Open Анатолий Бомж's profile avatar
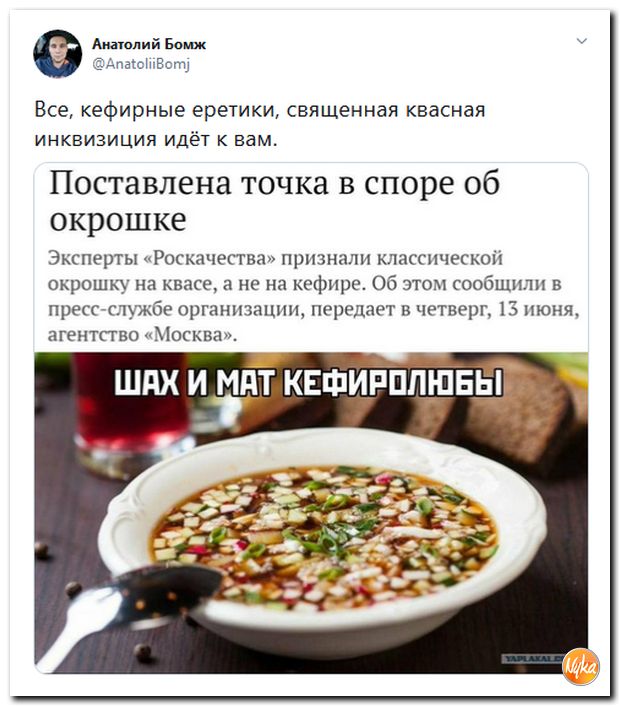 pyautogui.click(x=57, y=53)
